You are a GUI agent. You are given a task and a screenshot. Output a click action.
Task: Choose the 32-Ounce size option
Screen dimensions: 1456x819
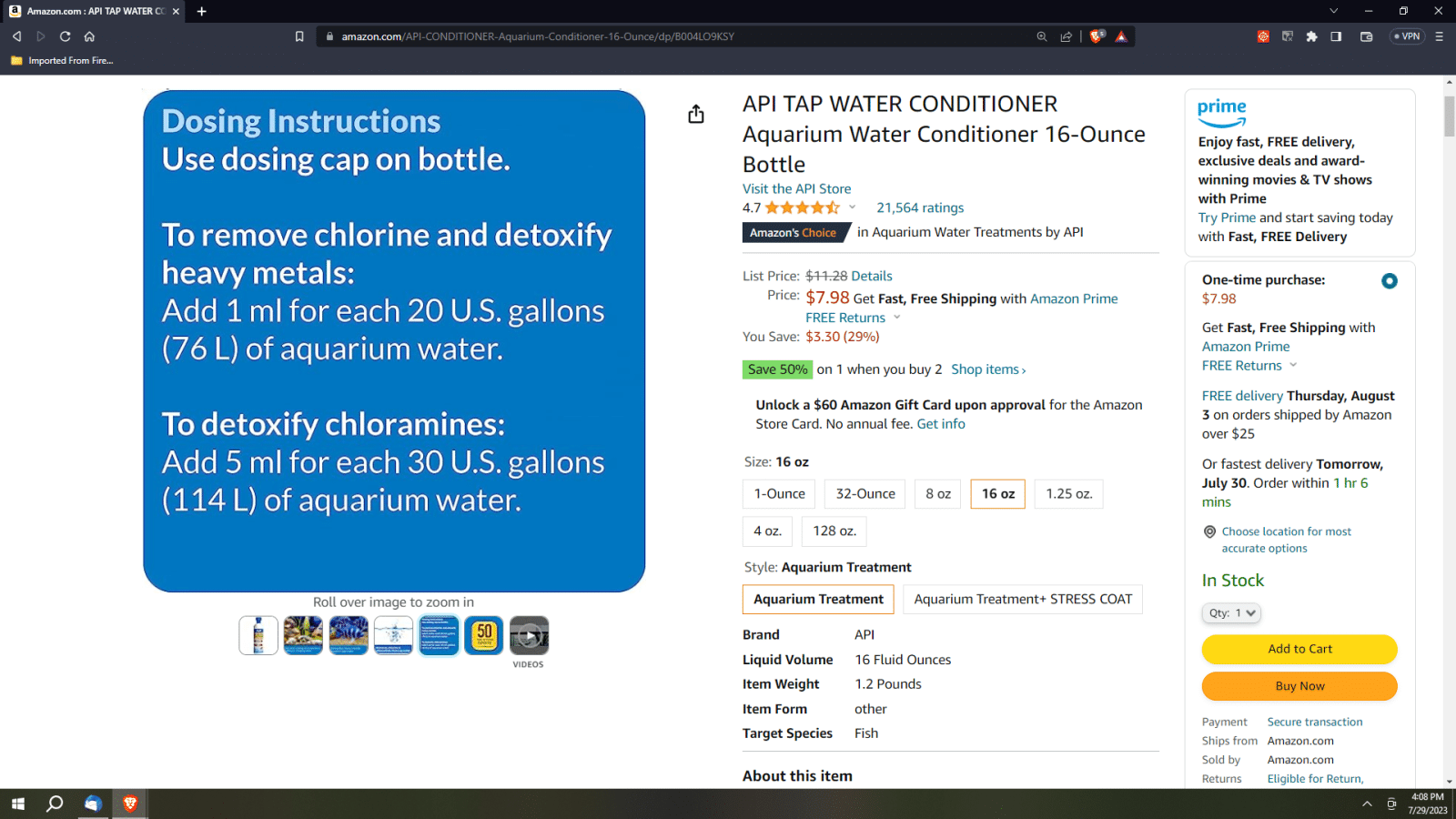pos(864,494)
